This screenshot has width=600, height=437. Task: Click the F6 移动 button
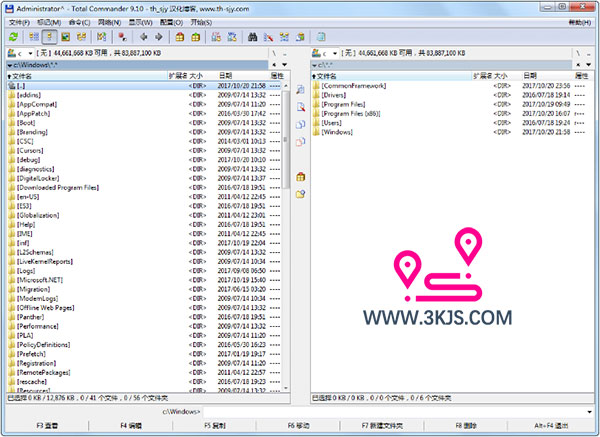[x=298, y=426]
